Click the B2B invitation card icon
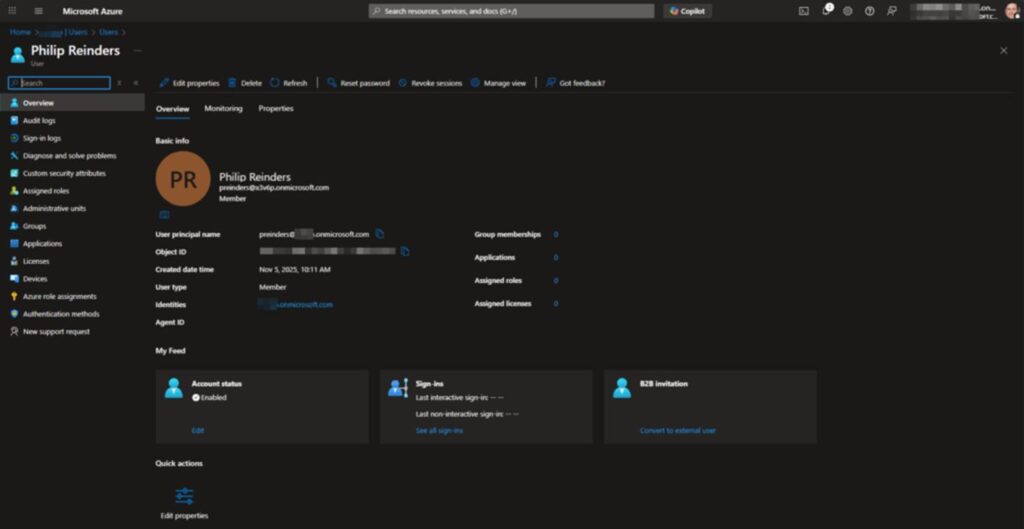1024x529 pixels. coord(622,388)
